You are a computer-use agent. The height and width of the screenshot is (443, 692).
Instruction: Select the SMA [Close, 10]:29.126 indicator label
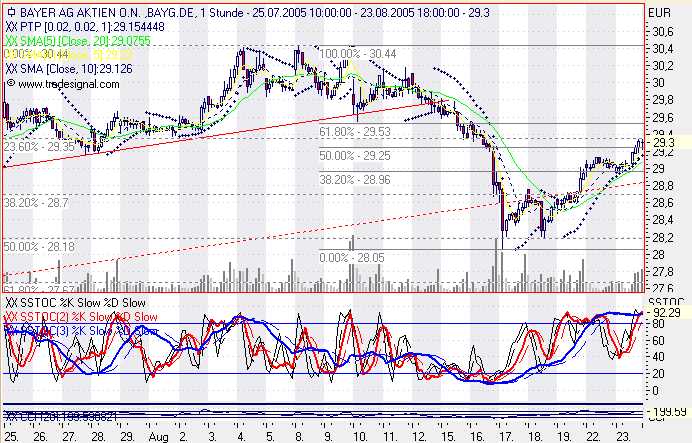click(x=69, y=69)
